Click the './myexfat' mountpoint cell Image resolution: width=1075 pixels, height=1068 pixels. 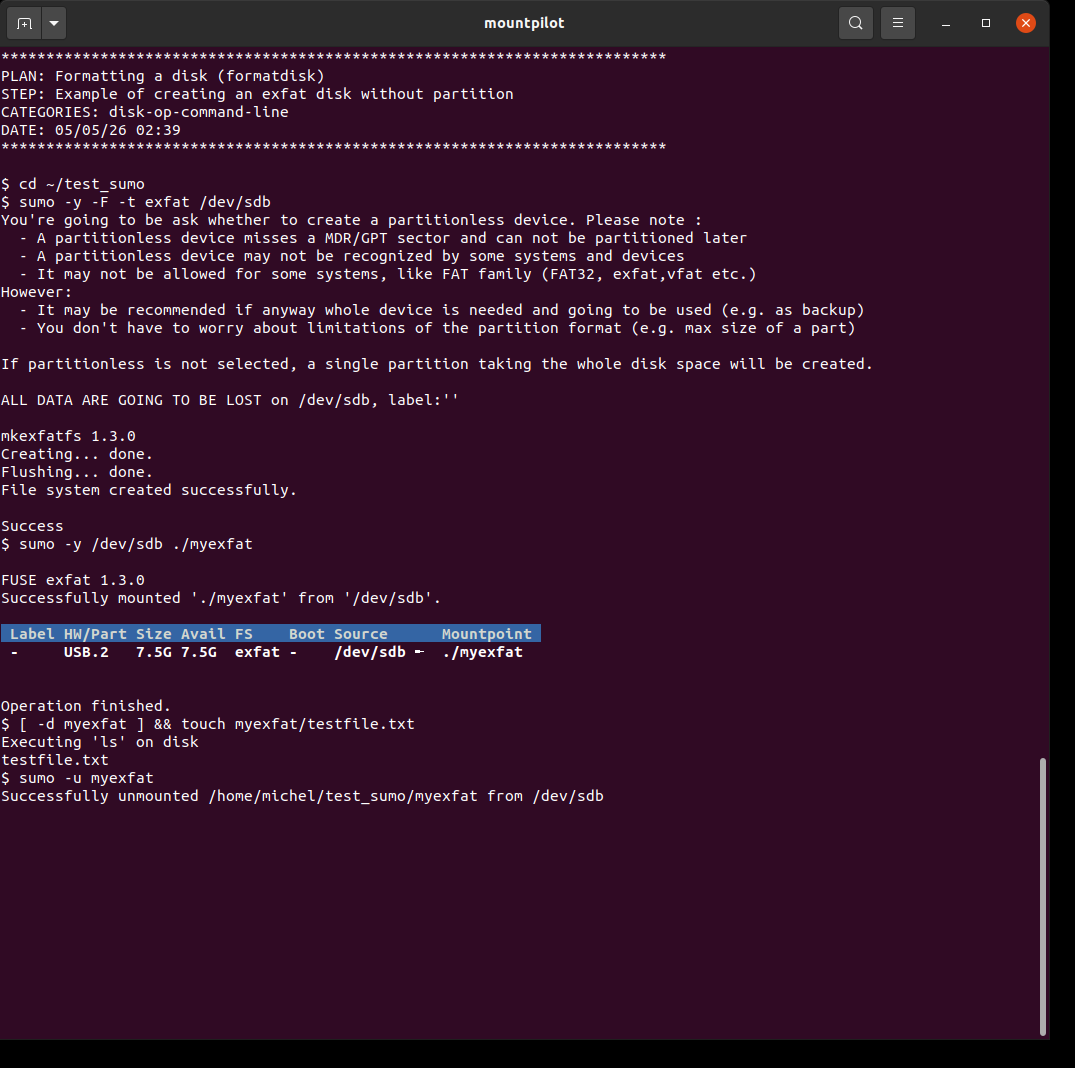[x=482, y=652]
